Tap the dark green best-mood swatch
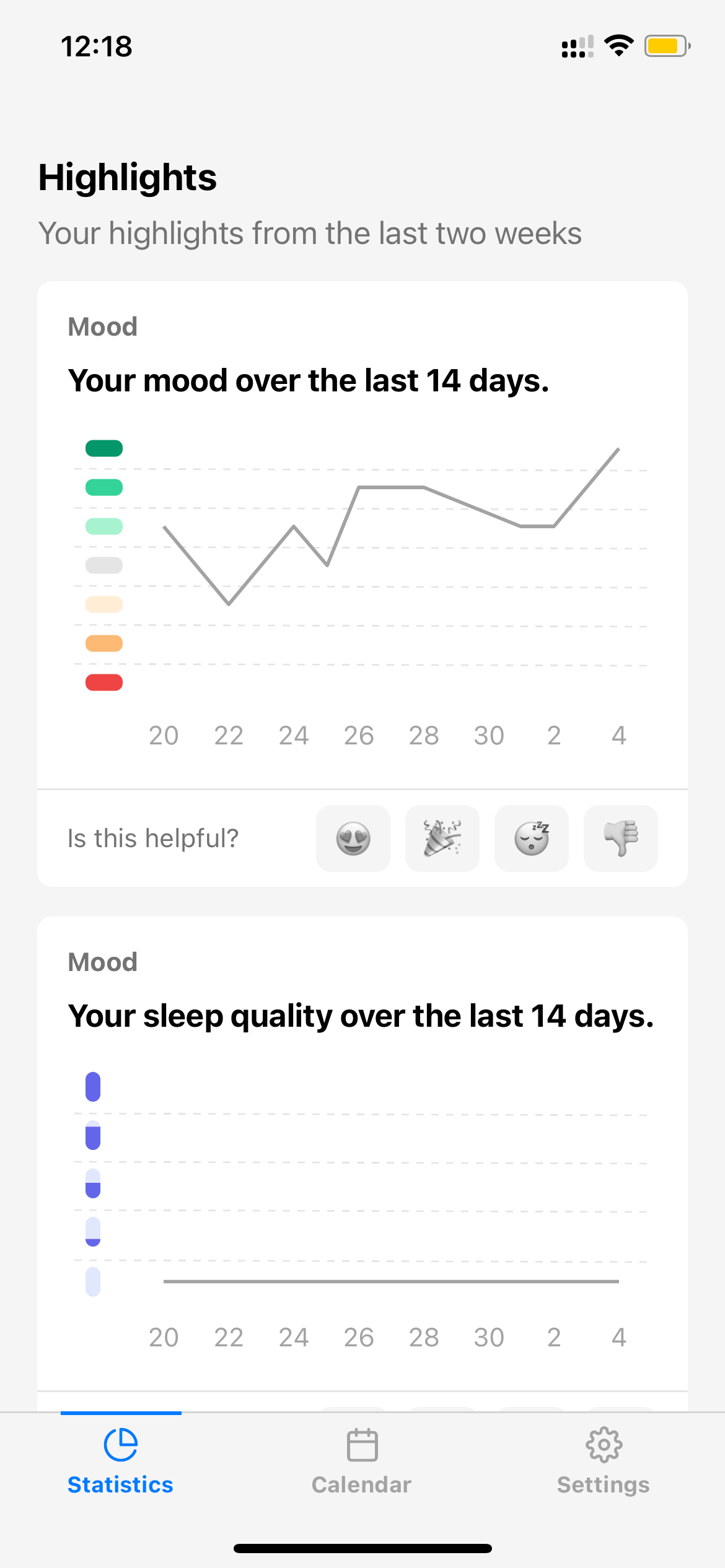Viewport: 725px width, 1568px height. click(104, 448)
